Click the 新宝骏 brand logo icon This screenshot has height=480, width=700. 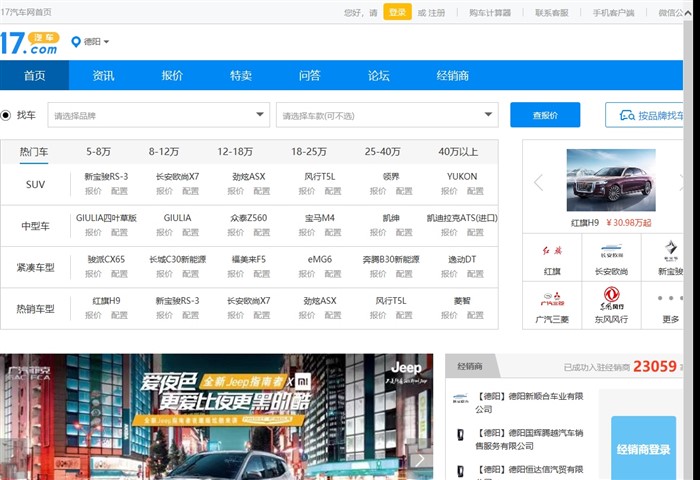click(671, 250)
